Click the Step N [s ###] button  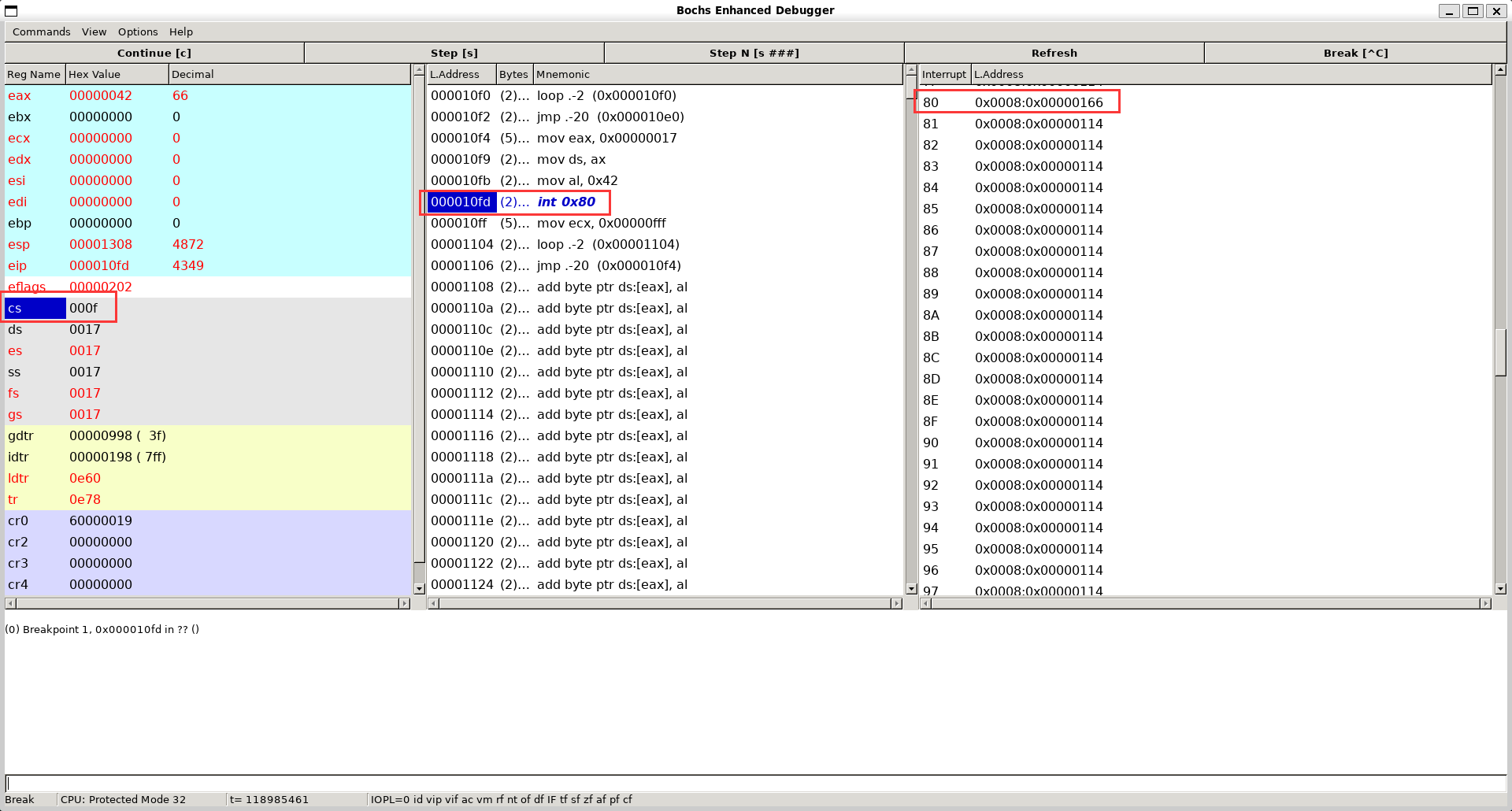click(754, 53)
